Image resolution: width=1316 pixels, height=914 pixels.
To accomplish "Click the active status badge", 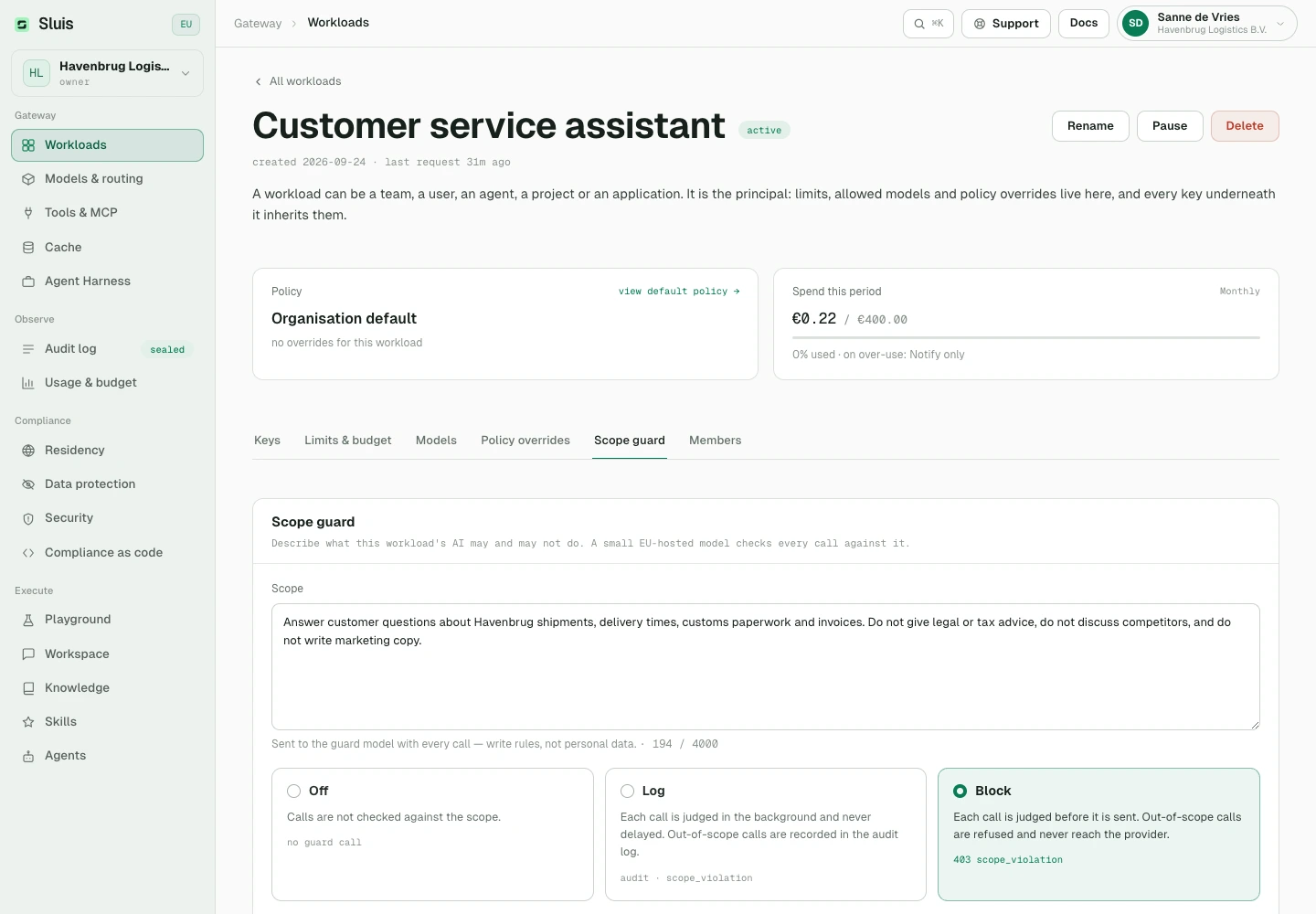I will (x=764, y=131).
